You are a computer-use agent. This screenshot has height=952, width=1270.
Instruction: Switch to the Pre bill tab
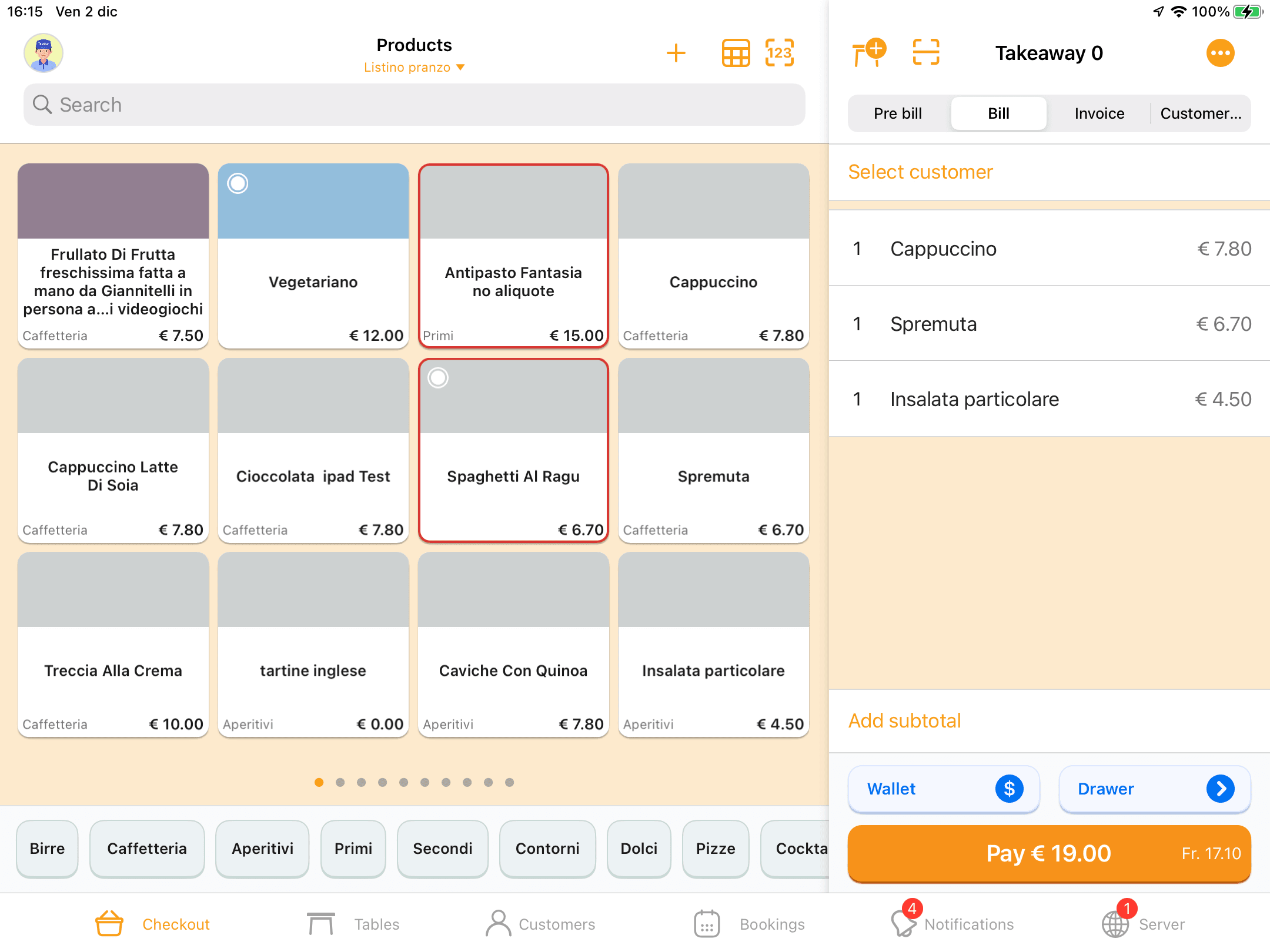pyautogui.click(x=897, y=113)
